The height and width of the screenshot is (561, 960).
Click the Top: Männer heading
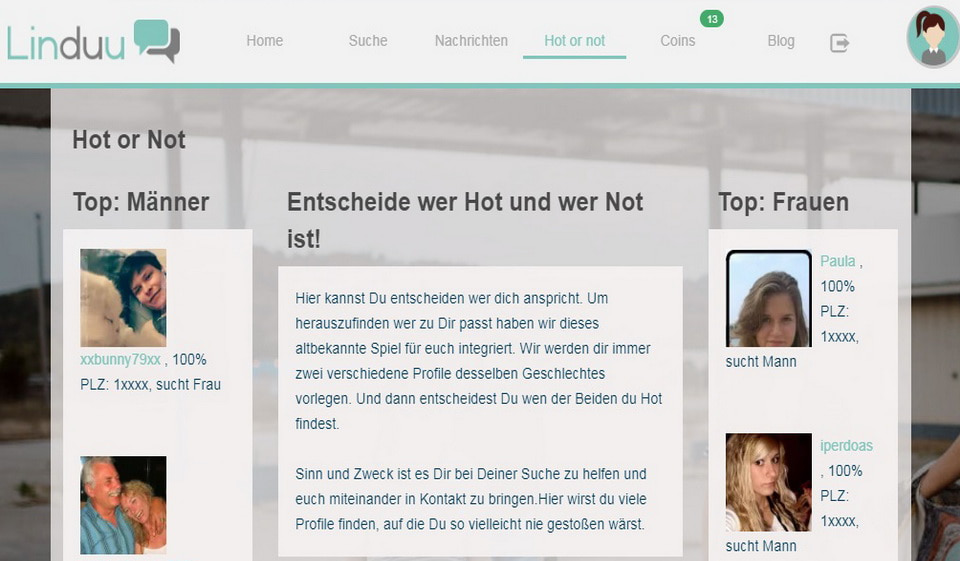coord(141,202)
